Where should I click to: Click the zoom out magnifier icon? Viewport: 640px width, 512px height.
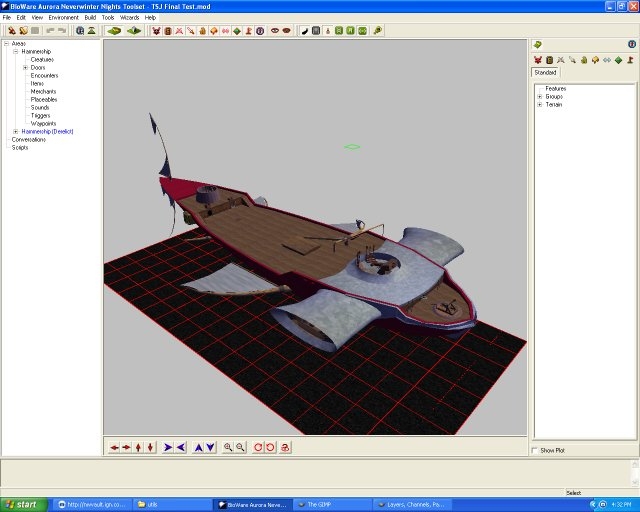tap(241, 447)
